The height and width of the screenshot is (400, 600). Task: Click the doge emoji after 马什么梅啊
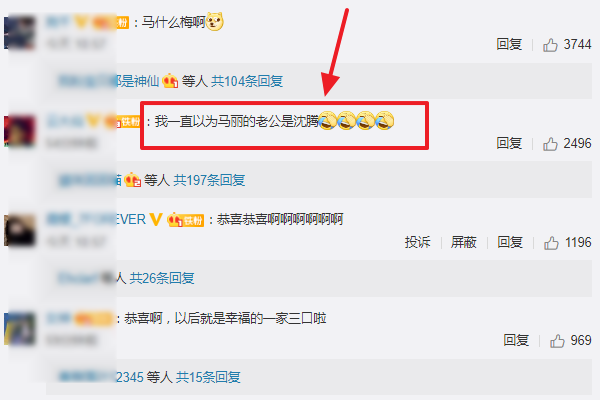(x=215, y=22)
